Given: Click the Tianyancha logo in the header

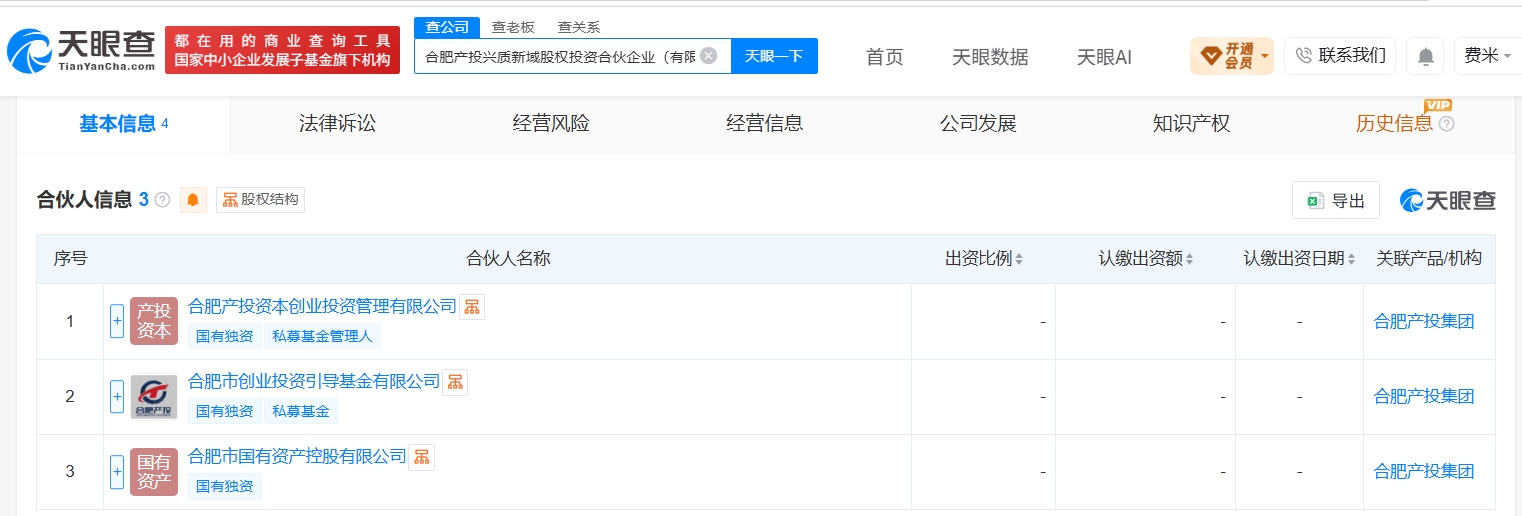Looking at the screenshot, I should point(81,50).
